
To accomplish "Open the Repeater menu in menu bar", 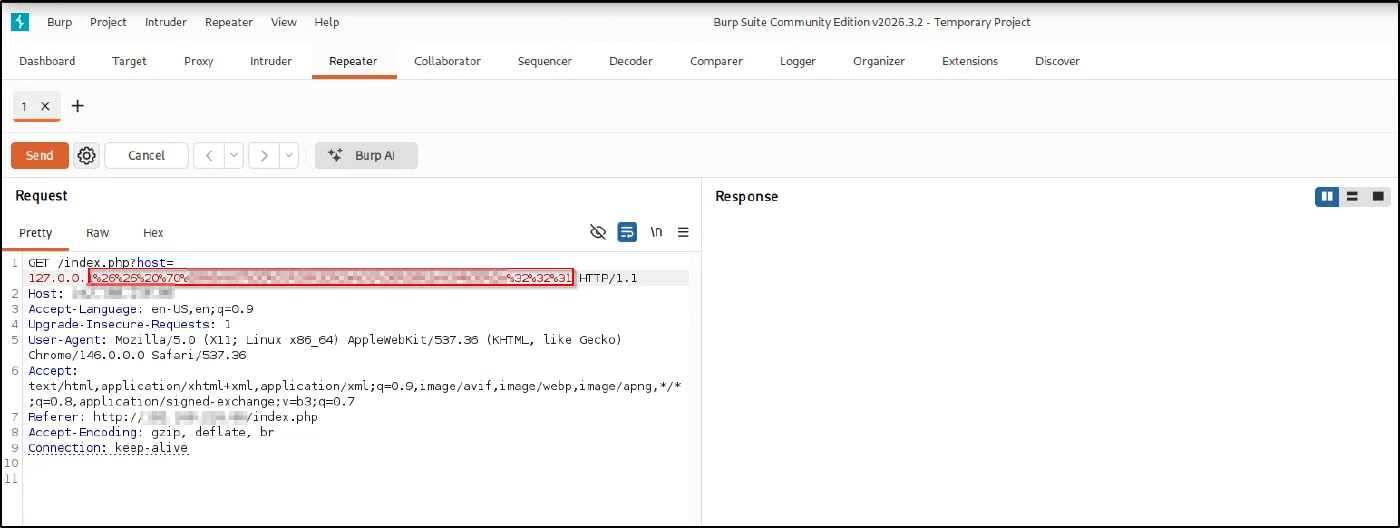I will pyautogui.click(x=229, y=22).
